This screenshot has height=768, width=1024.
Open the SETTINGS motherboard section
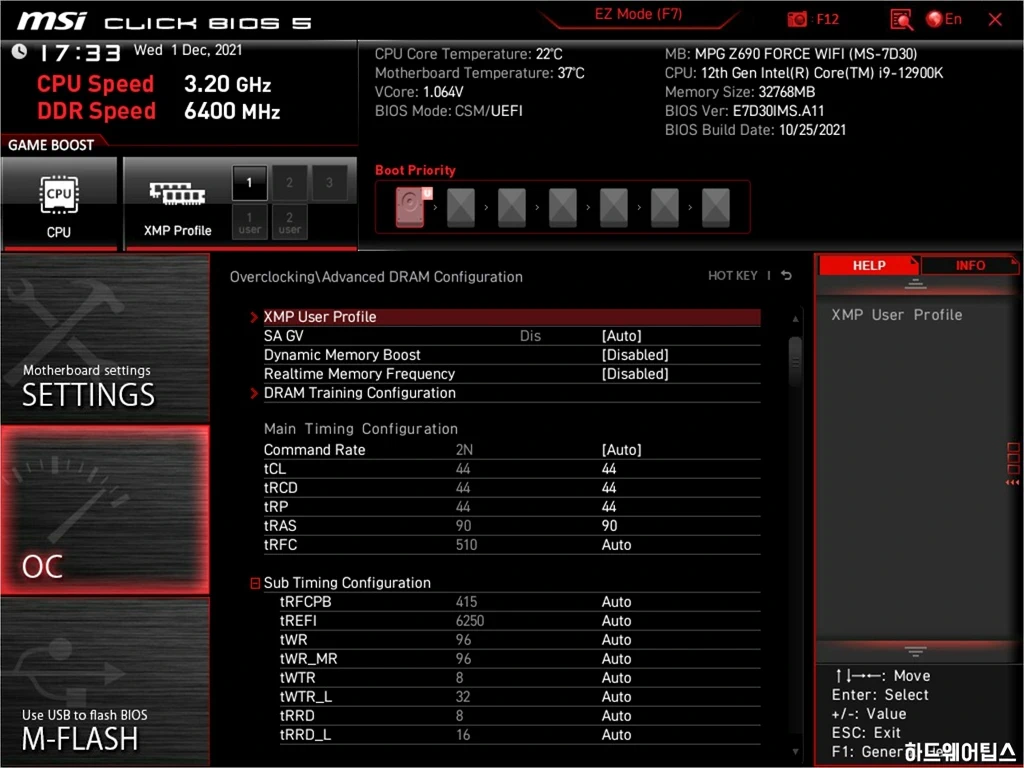pos(105,338)
